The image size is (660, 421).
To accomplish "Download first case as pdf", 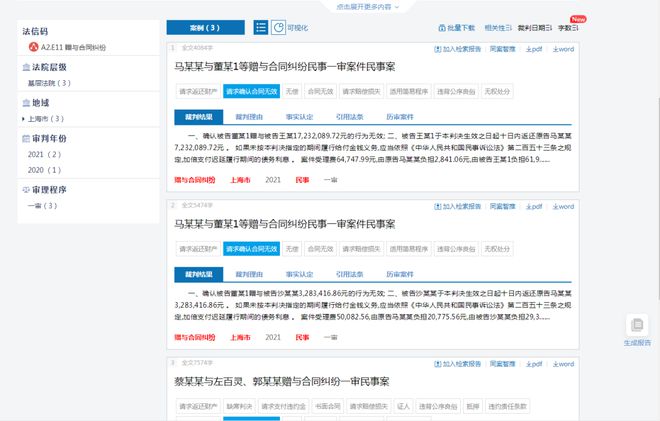I will (x=534, y=49).
